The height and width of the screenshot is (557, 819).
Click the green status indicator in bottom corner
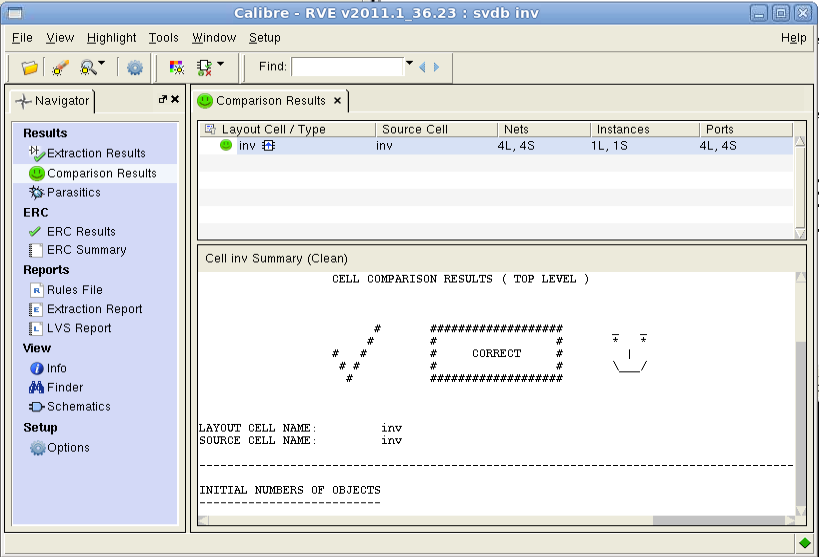tap(805, 543)
